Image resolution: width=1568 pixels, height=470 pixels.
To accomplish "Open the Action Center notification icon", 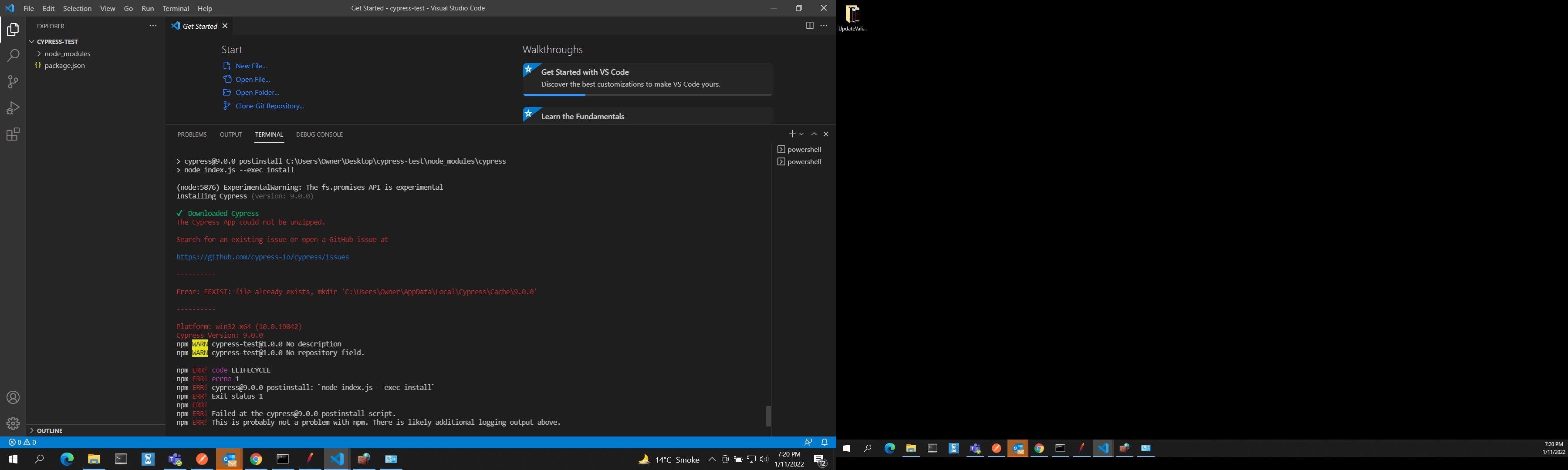I will click(820, 460).
